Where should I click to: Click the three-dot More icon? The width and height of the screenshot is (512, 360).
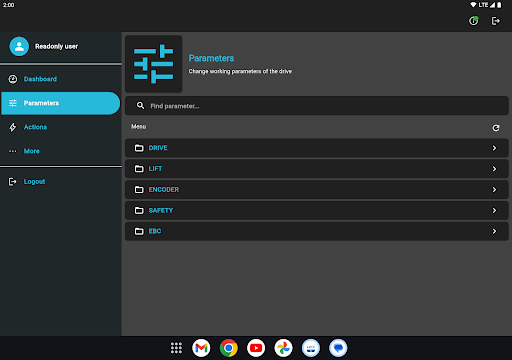pos(13,151)
